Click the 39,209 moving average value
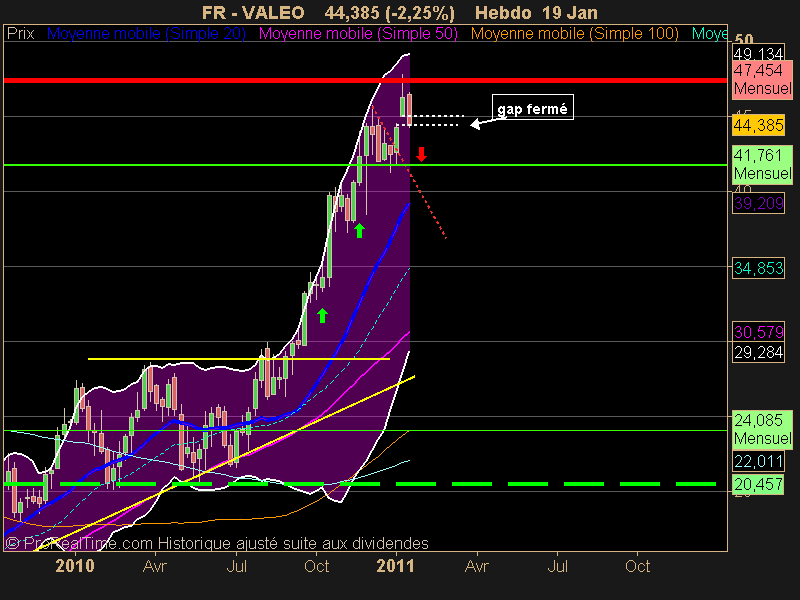This screenshot has height=600, width=800. point(758,204)
